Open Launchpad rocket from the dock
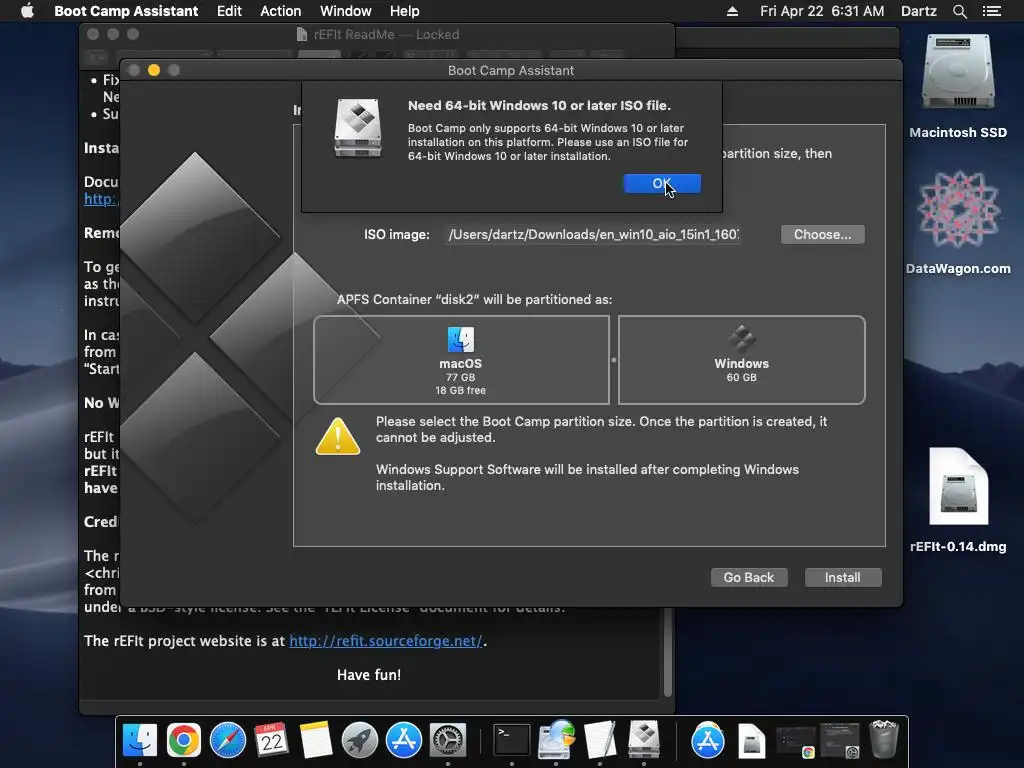This screenshot has height=768, width=1024. click(x=360, y=741)
